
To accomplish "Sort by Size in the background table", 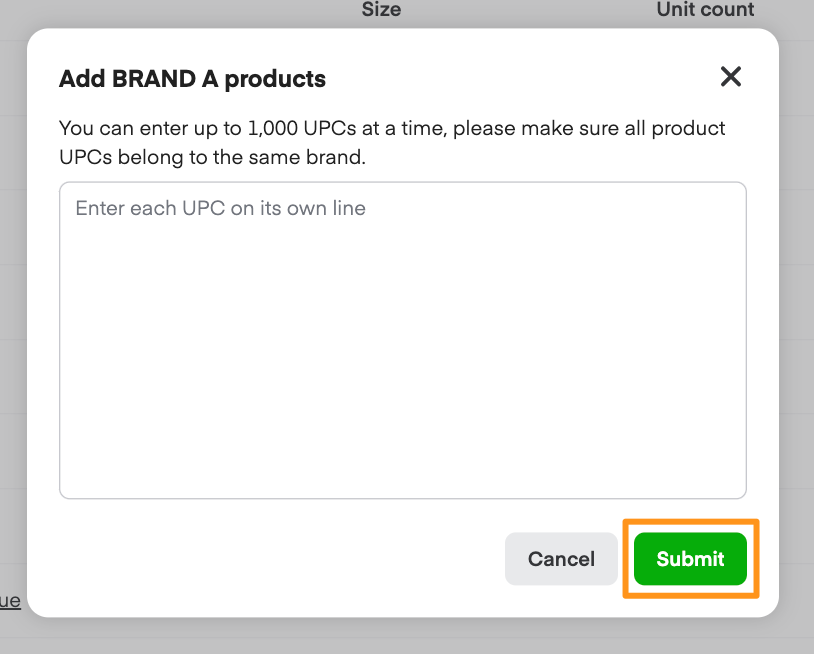I will pos(380,10).
